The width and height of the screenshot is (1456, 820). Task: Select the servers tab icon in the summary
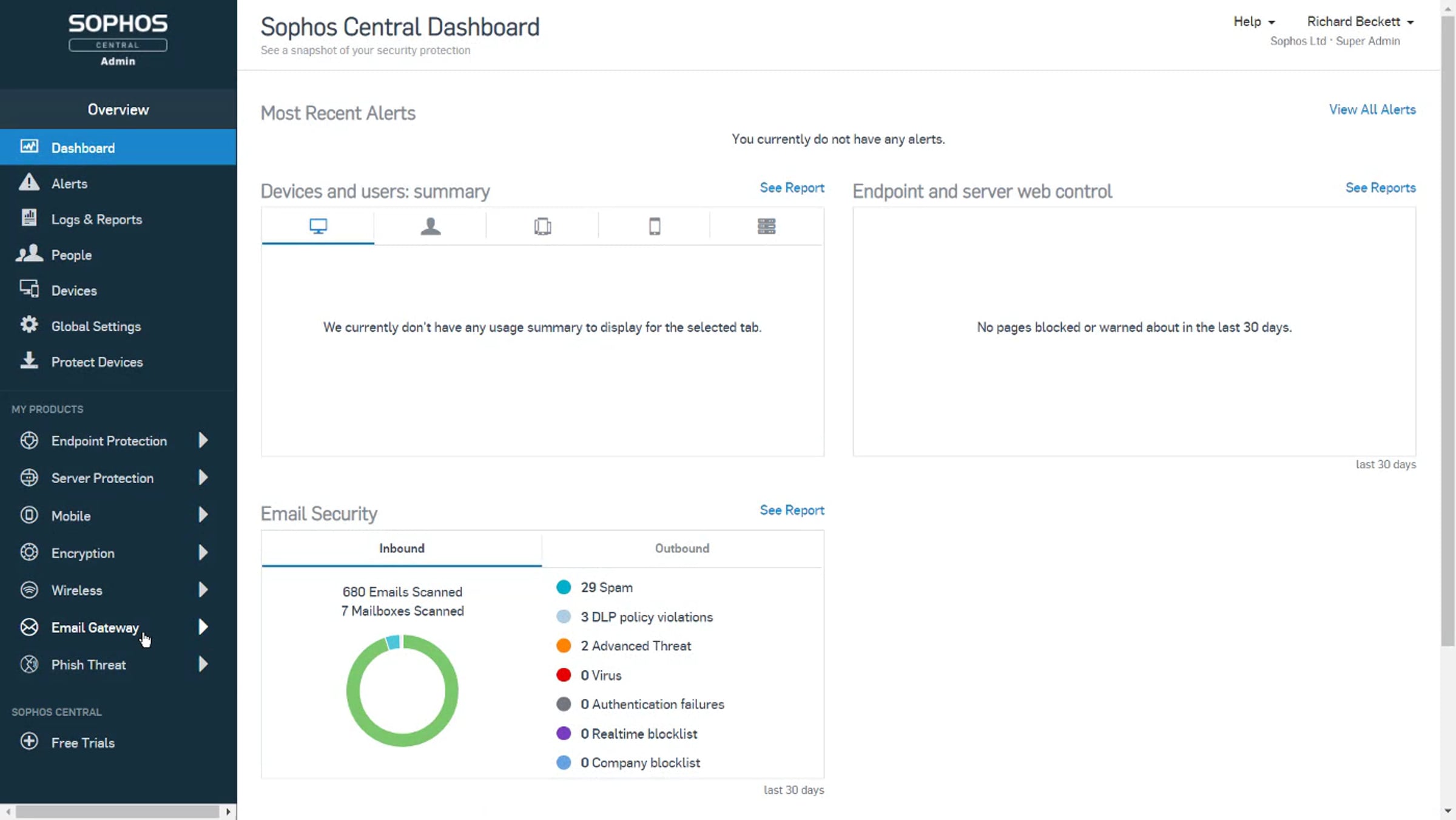tap(766, 226)
